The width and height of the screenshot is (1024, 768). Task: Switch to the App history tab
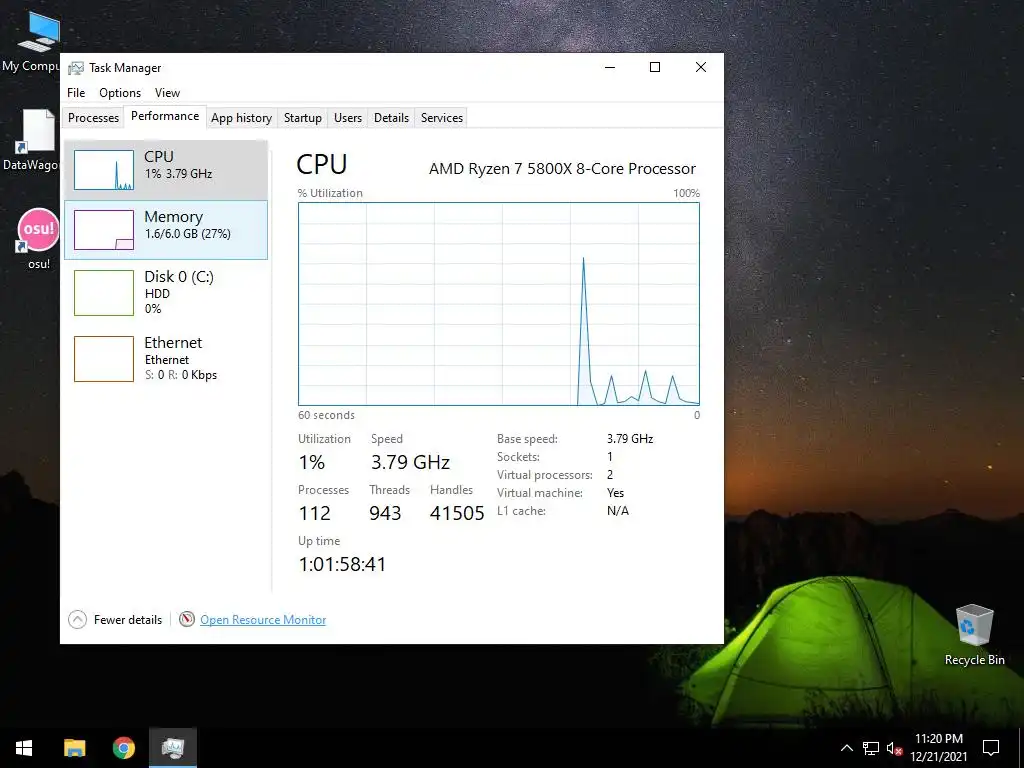point(241,118)
